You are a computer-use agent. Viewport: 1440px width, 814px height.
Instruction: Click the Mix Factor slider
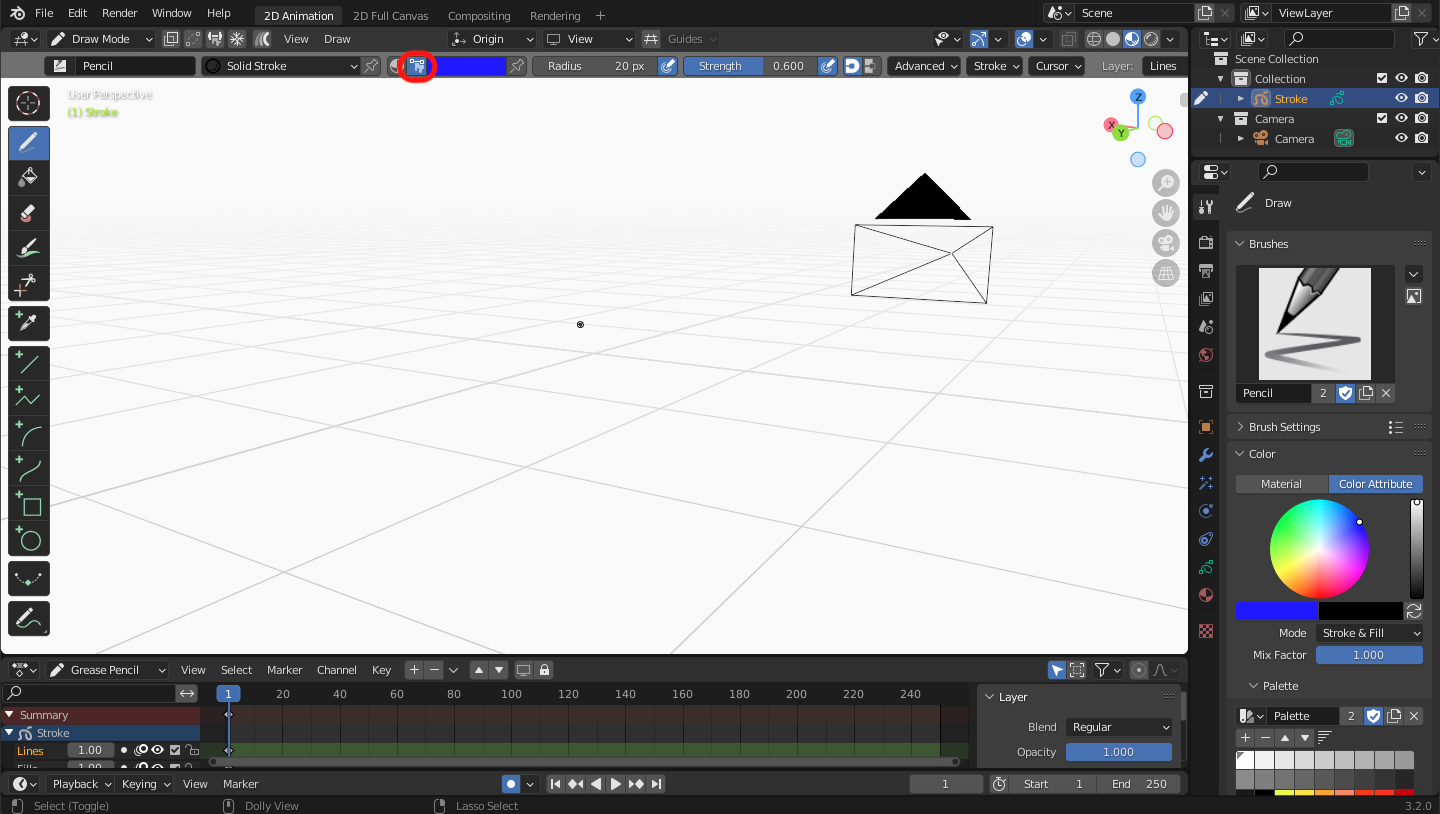tap(1369, 655)
